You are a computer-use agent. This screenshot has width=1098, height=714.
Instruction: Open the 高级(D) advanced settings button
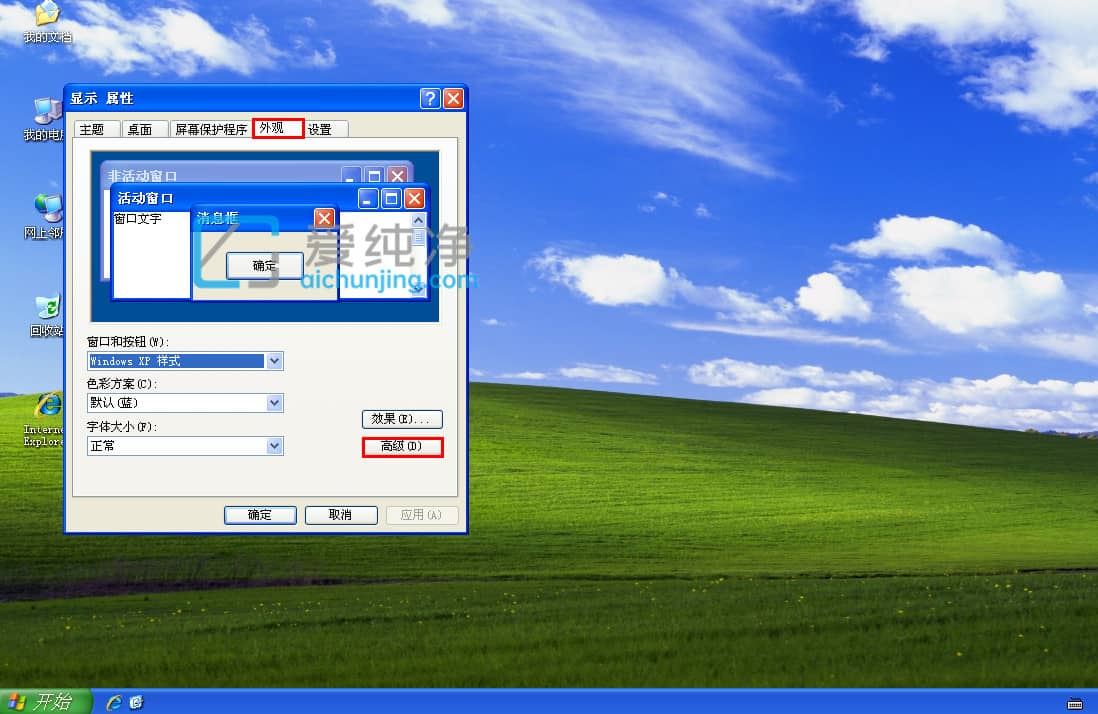[402, 447]
